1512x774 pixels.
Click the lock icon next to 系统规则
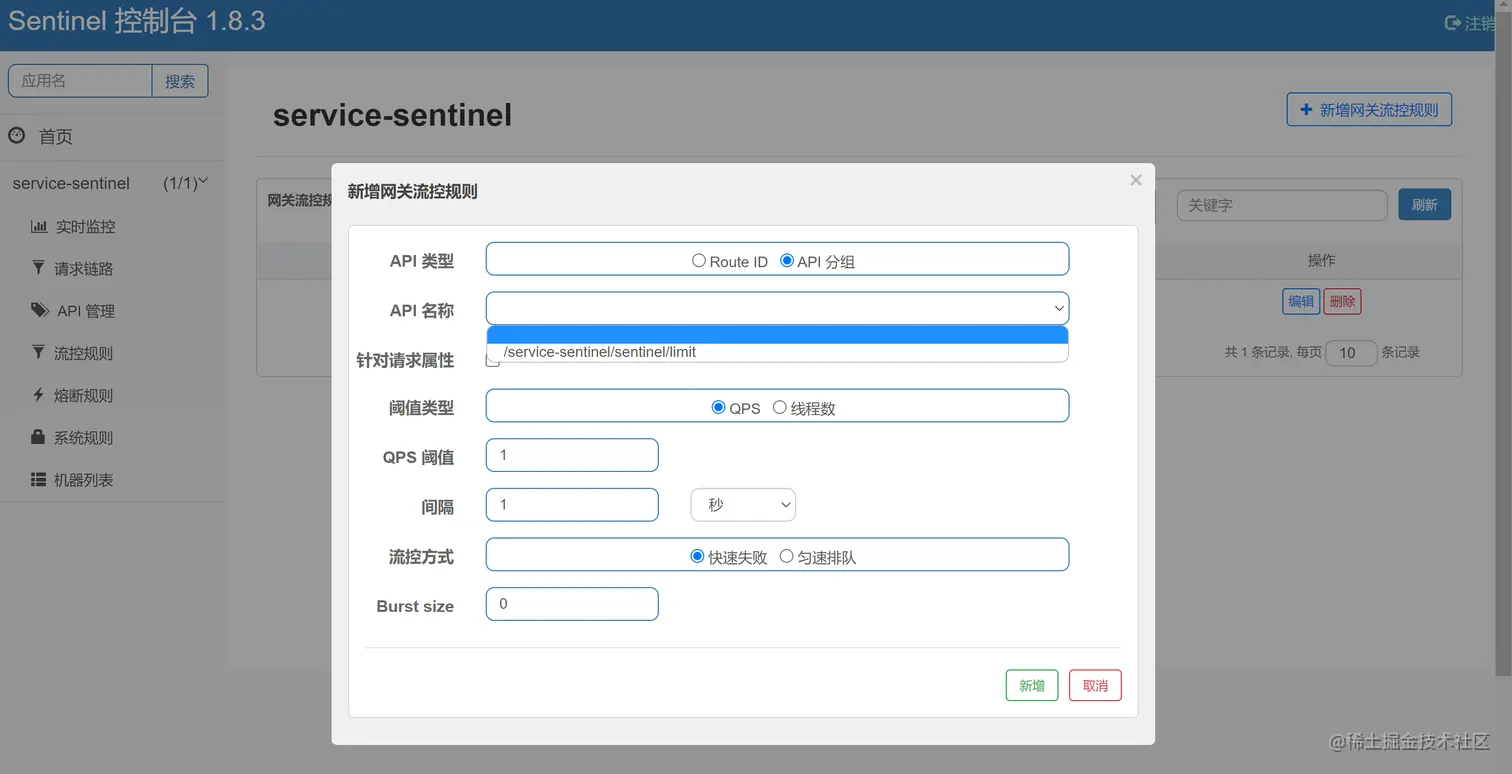(x=38, y=437)
